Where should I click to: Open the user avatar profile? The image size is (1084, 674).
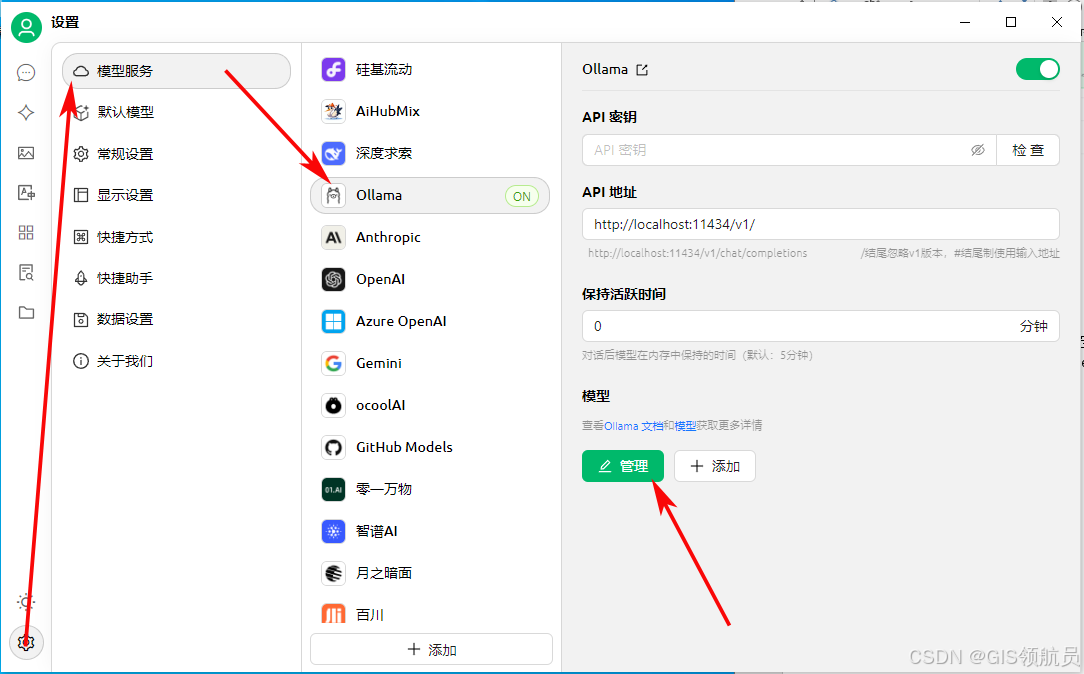[26, 27]
